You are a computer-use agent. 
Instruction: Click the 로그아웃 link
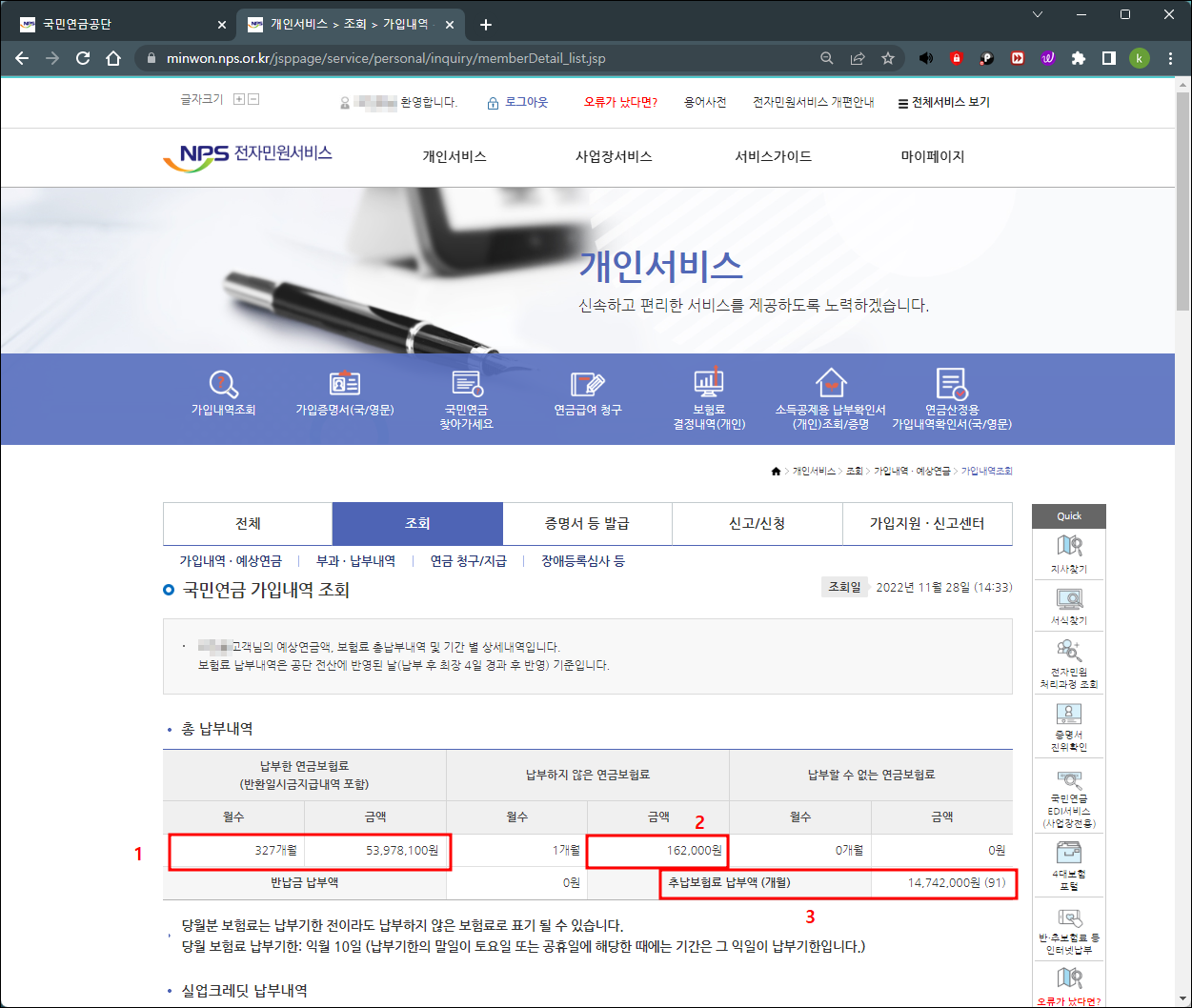point(525,102)
